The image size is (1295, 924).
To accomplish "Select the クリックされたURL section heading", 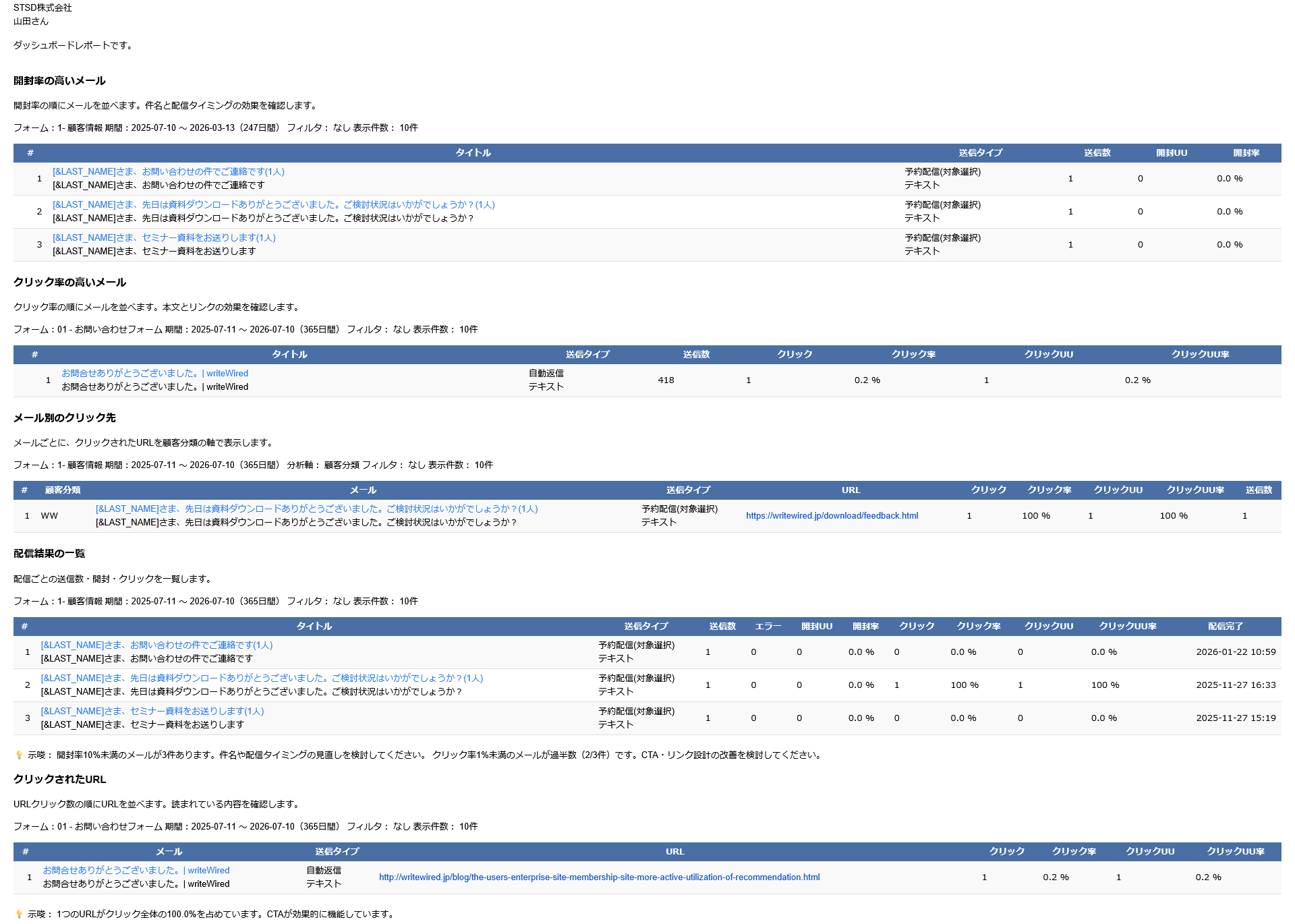I will pyautogui.click(x=60, y=780).
